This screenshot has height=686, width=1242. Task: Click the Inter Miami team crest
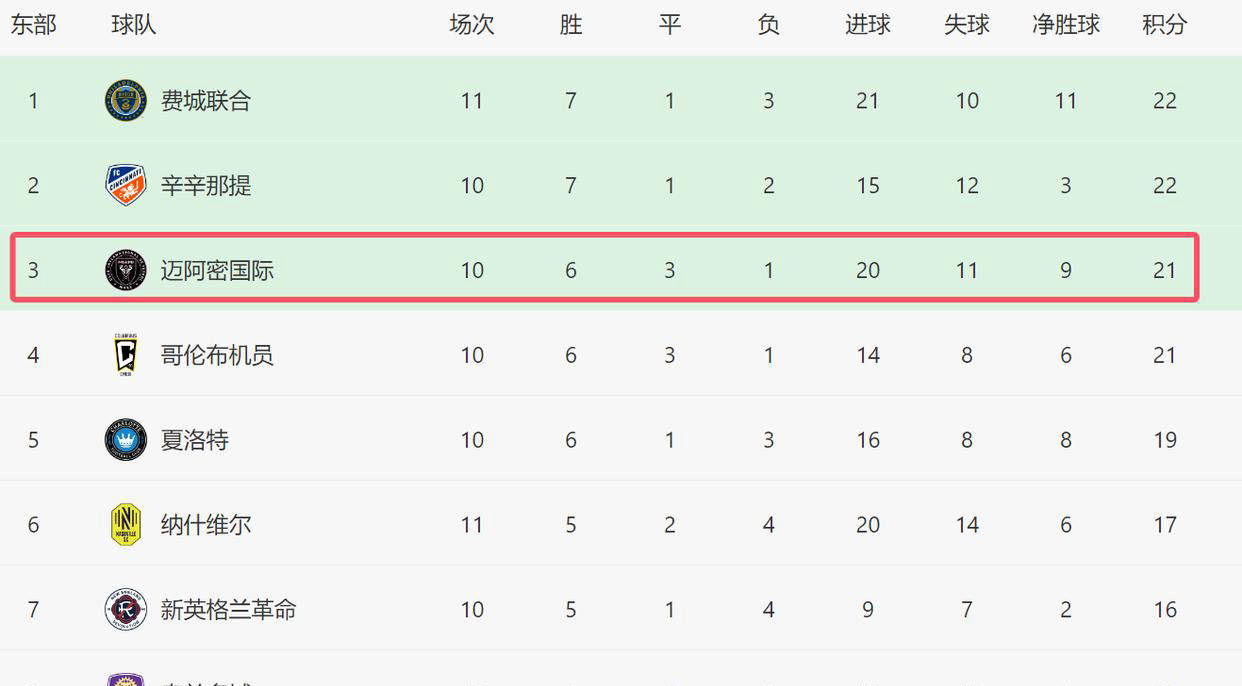(126, 270)
